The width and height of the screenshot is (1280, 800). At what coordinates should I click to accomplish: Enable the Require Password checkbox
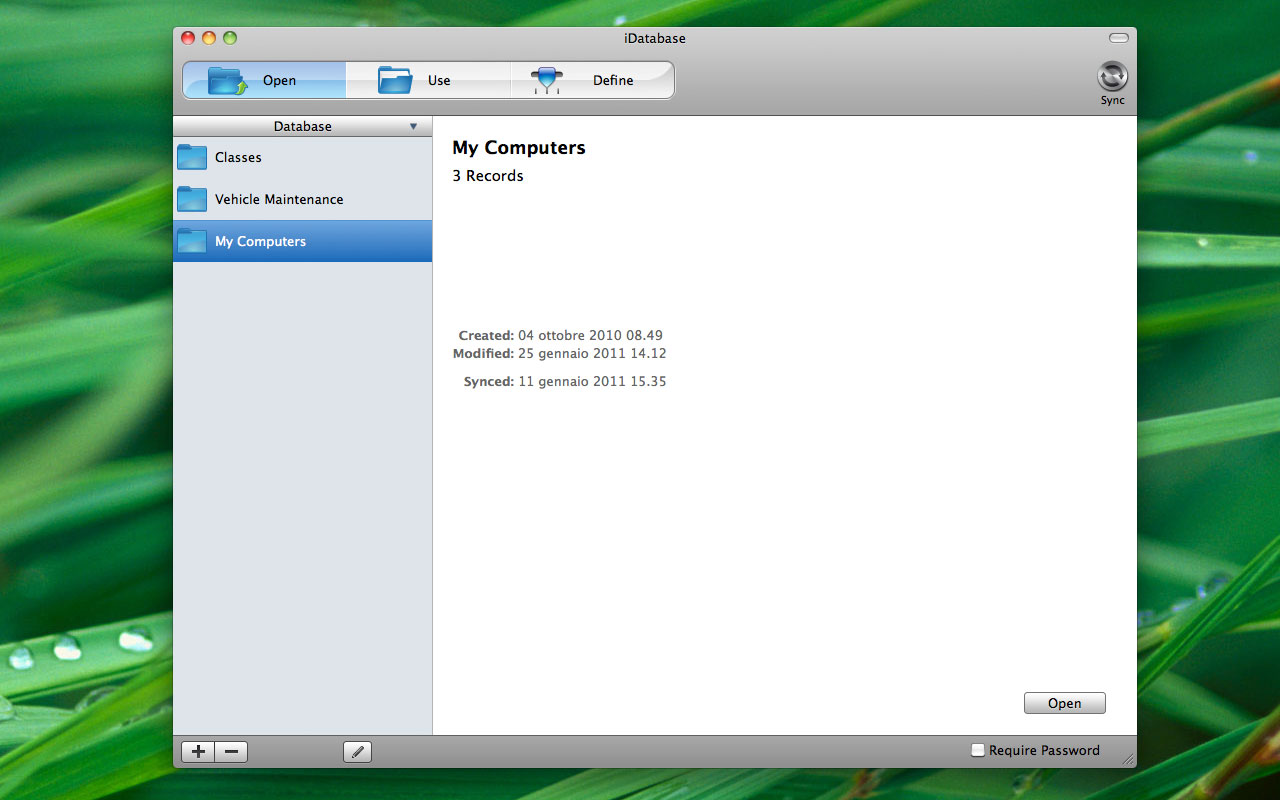pyautogui.click(x=978, y=750)
